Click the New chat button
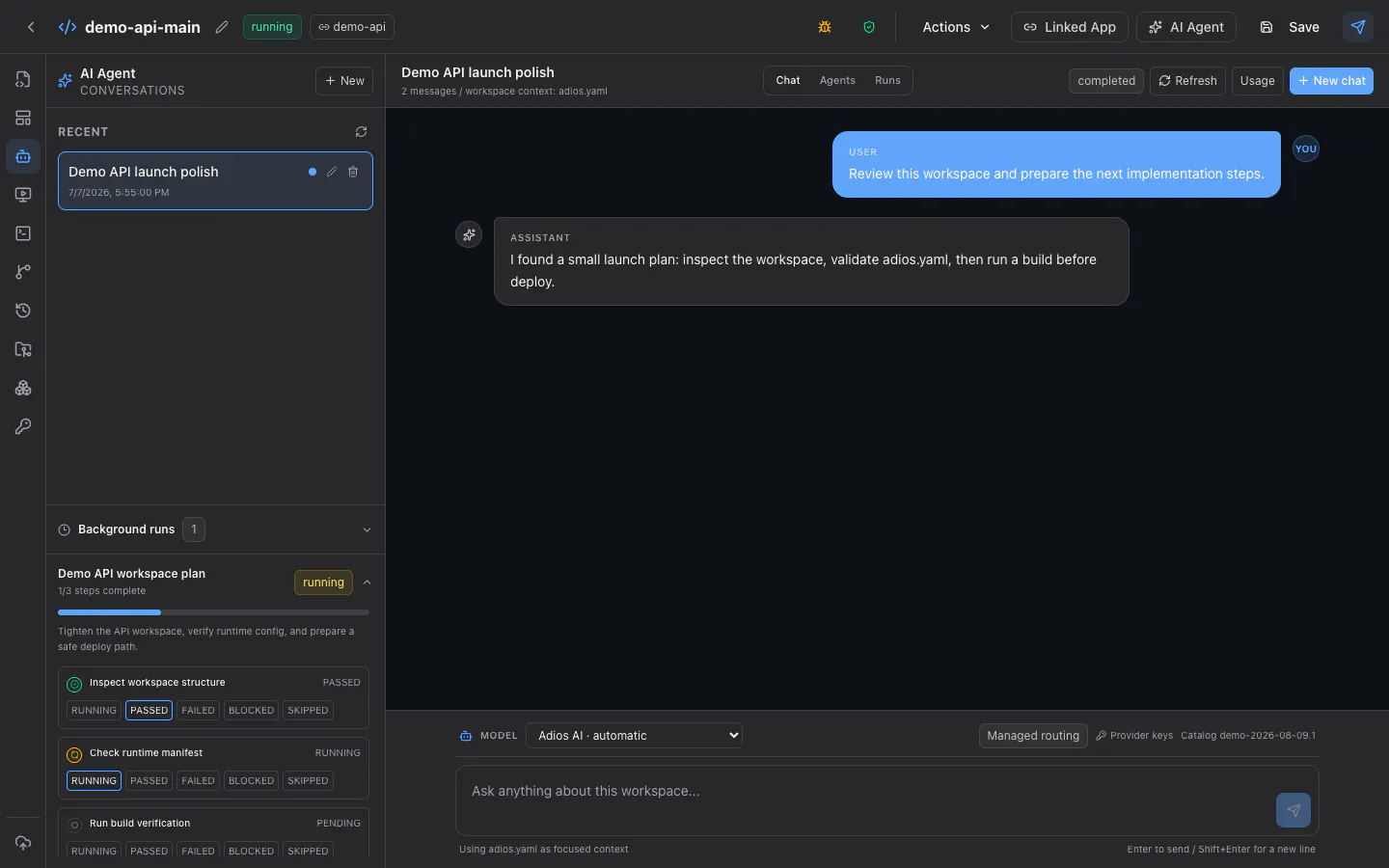1389x868 pixels. tap(1331, 81)
